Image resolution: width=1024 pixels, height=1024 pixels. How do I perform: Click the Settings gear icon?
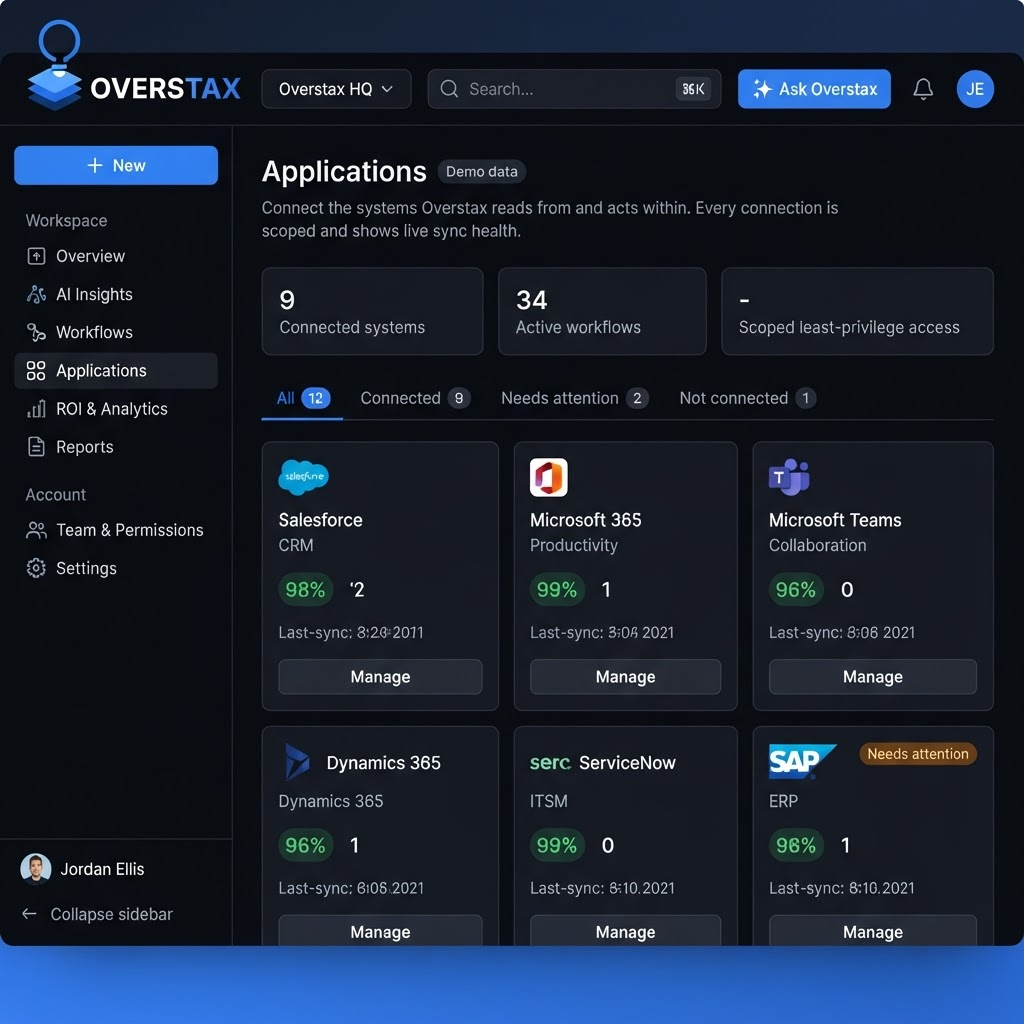click(x=36, y=568)
